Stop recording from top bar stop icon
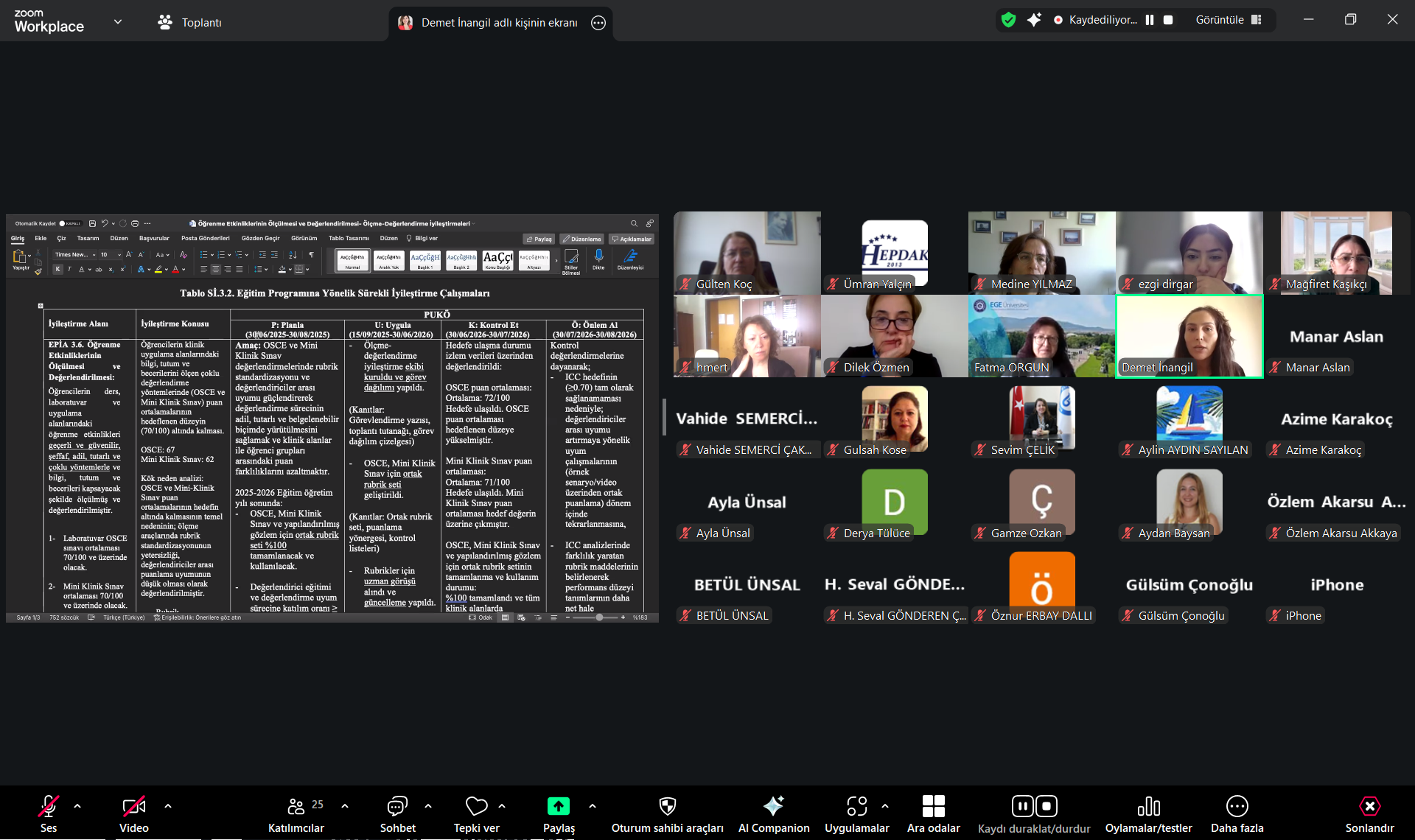This screenshot has height=840, width=1415. tap(1168, 20)
